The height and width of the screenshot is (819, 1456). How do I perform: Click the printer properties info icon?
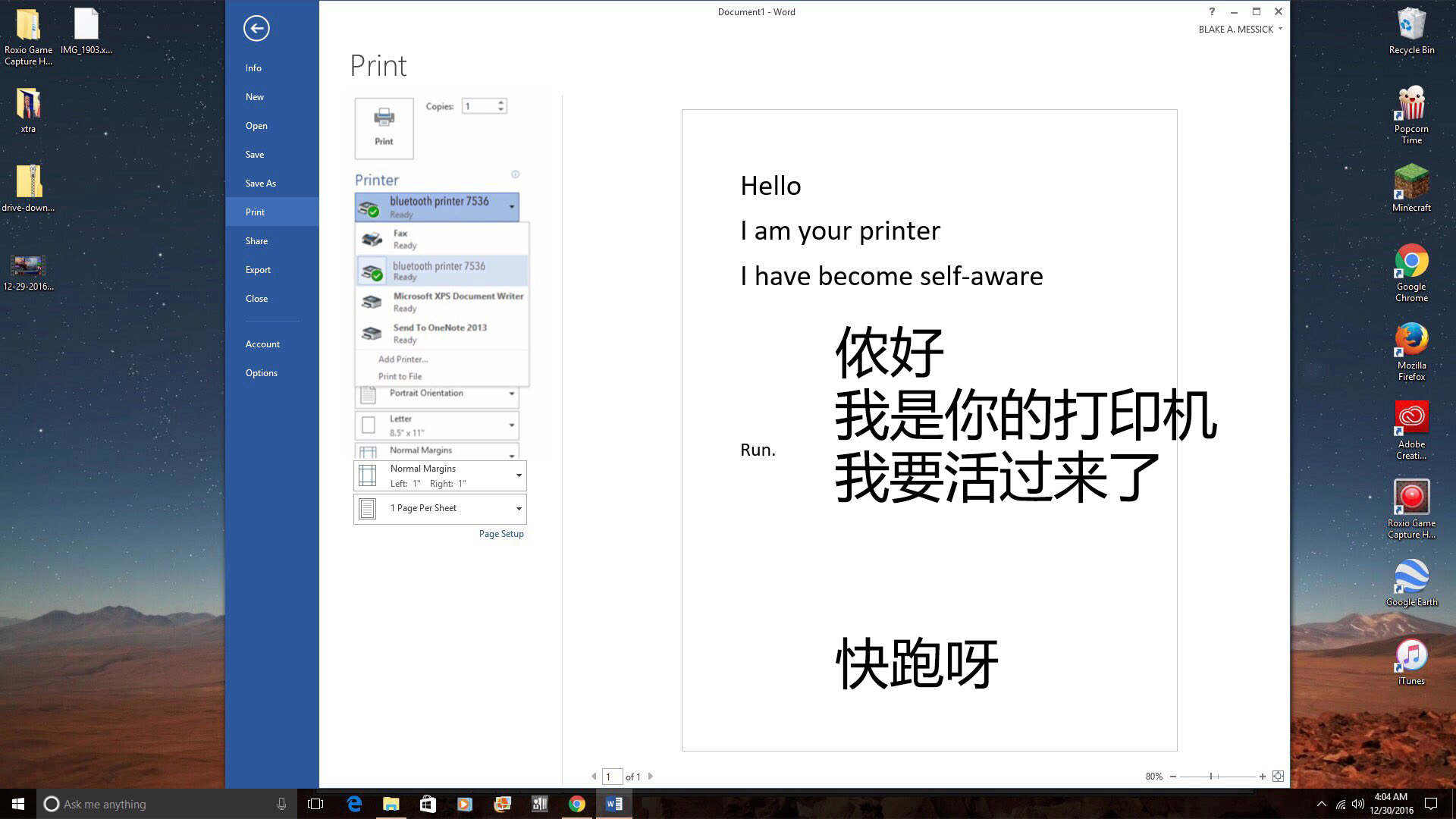point(515,174)
